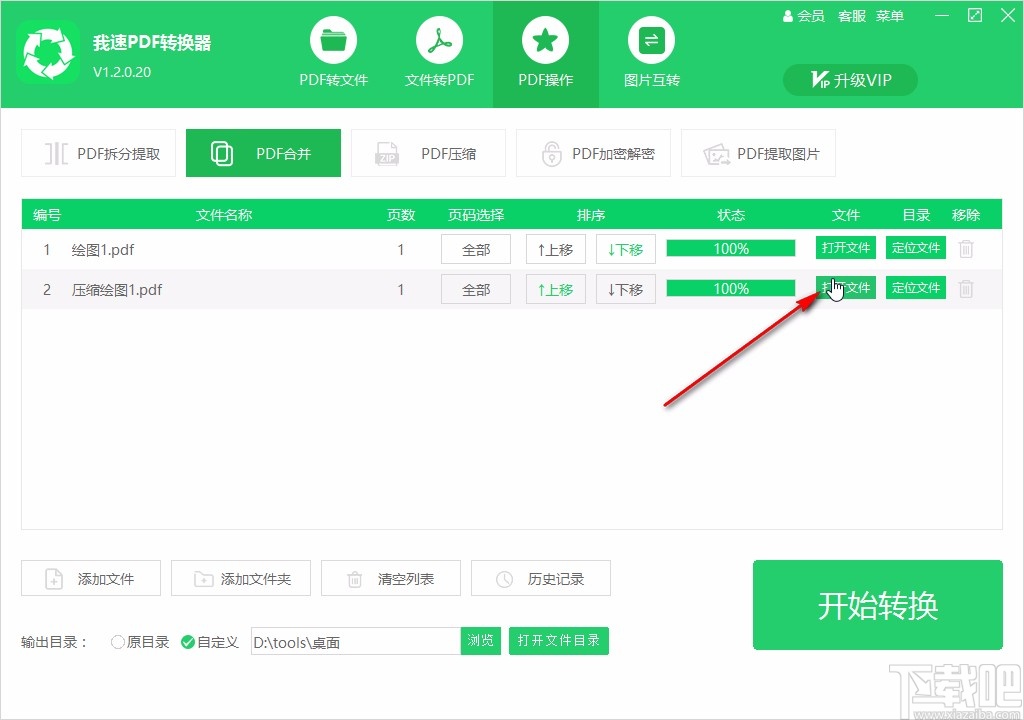Open page selection for 压缩绘图1.pdf
The height and width of the screenshot is (720, 1024).
click(x=475, y=289)
